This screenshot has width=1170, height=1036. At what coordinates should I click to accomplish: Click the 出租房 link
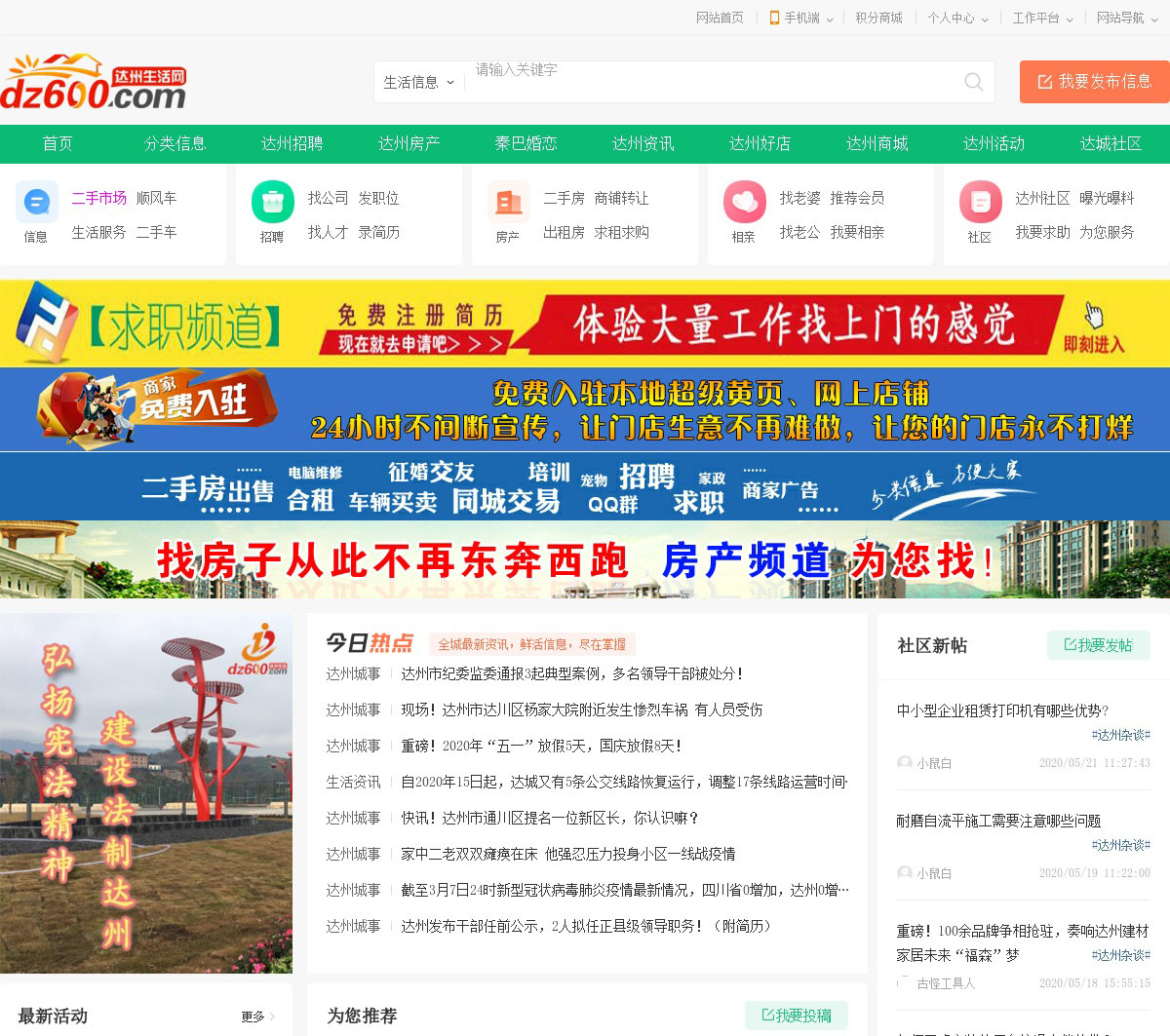[564, 232]
